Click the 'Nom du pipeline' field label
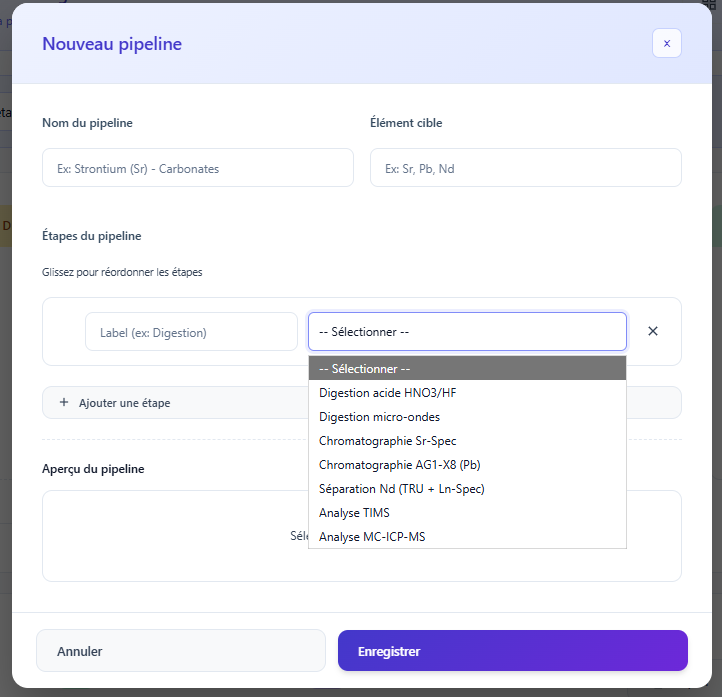Screen dimensions: 722x697 point(87,123)
